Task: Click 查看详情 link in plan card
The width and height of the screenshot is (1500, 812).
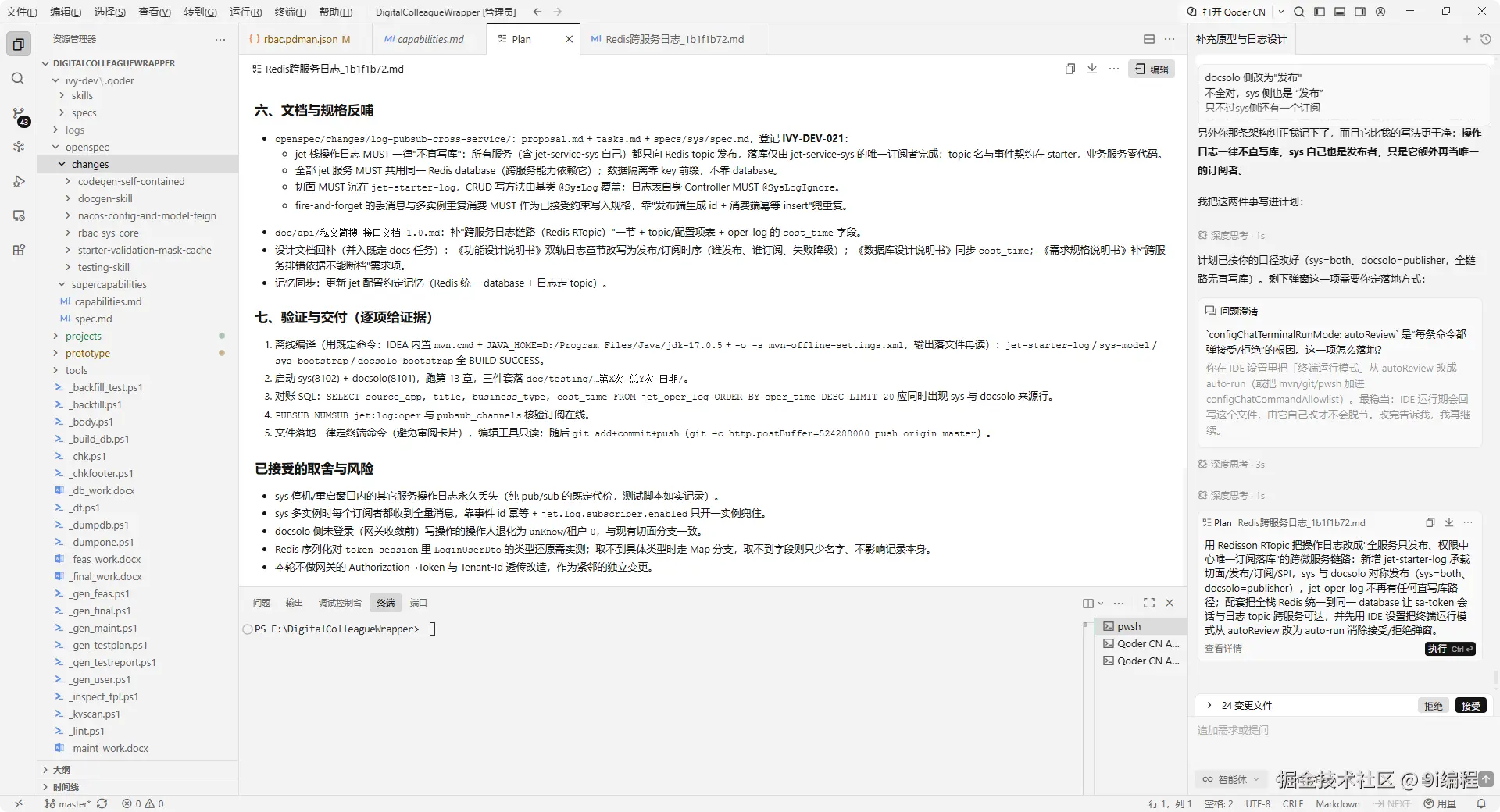Action: click(1223, 649)
